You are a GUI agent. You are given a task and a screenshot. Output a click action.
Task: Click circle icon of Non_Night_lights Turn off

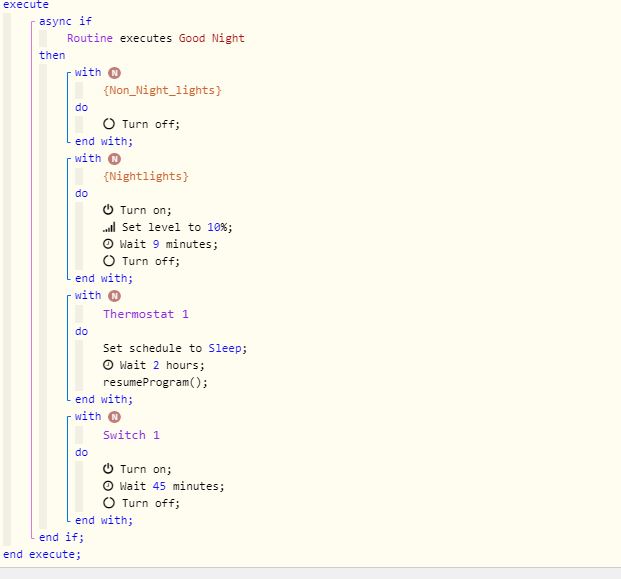coord(109,124)
